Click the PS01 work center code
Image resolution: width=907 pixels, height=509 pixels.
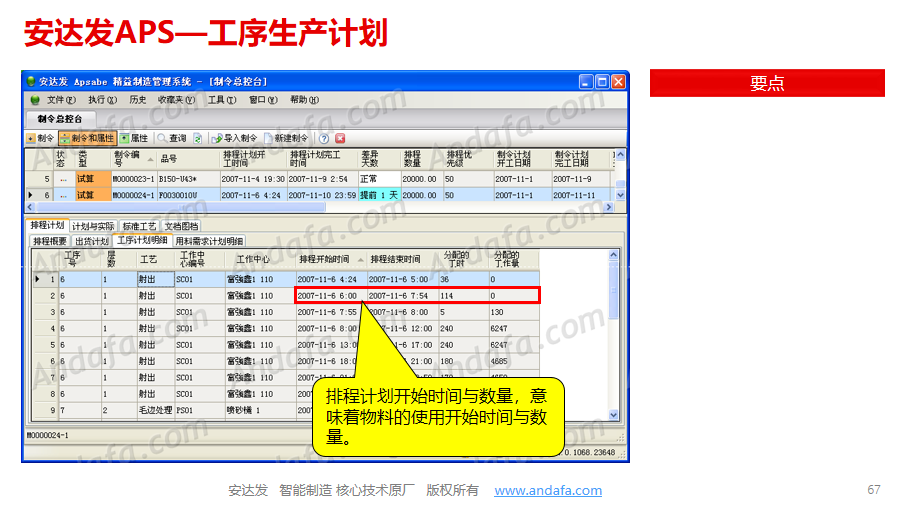click(200, 410)
